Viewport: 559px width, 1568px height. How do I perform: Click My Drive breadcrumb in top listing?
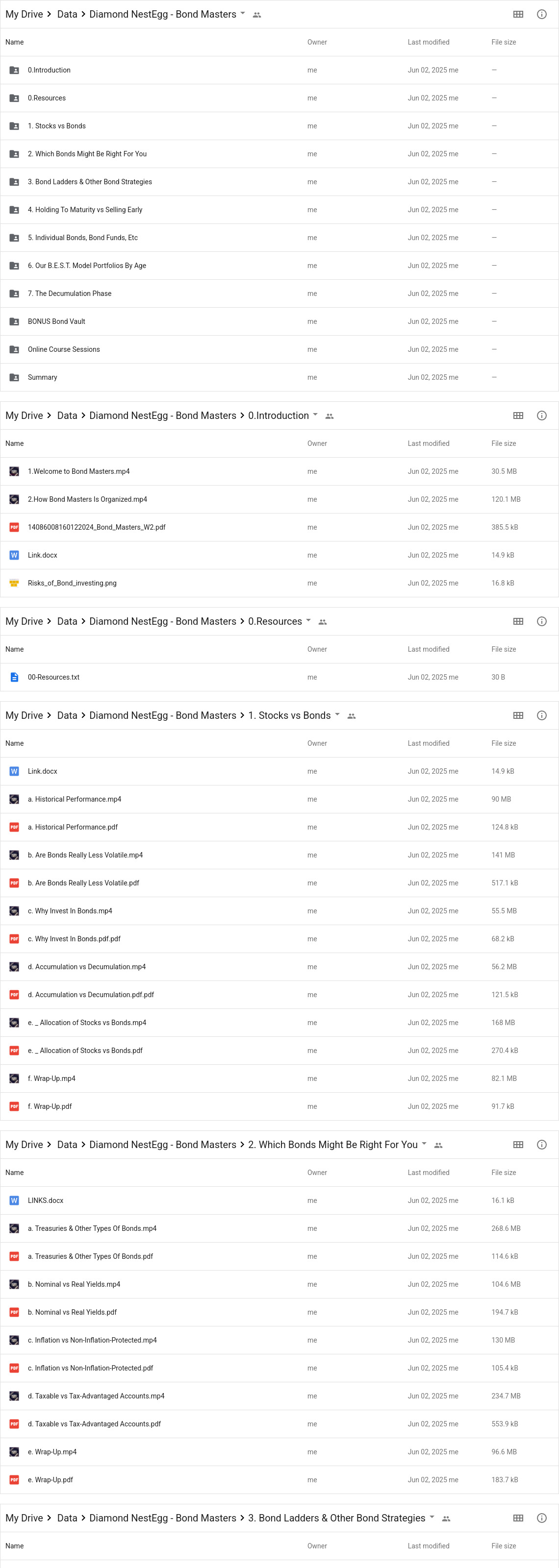tap(25, 14)
